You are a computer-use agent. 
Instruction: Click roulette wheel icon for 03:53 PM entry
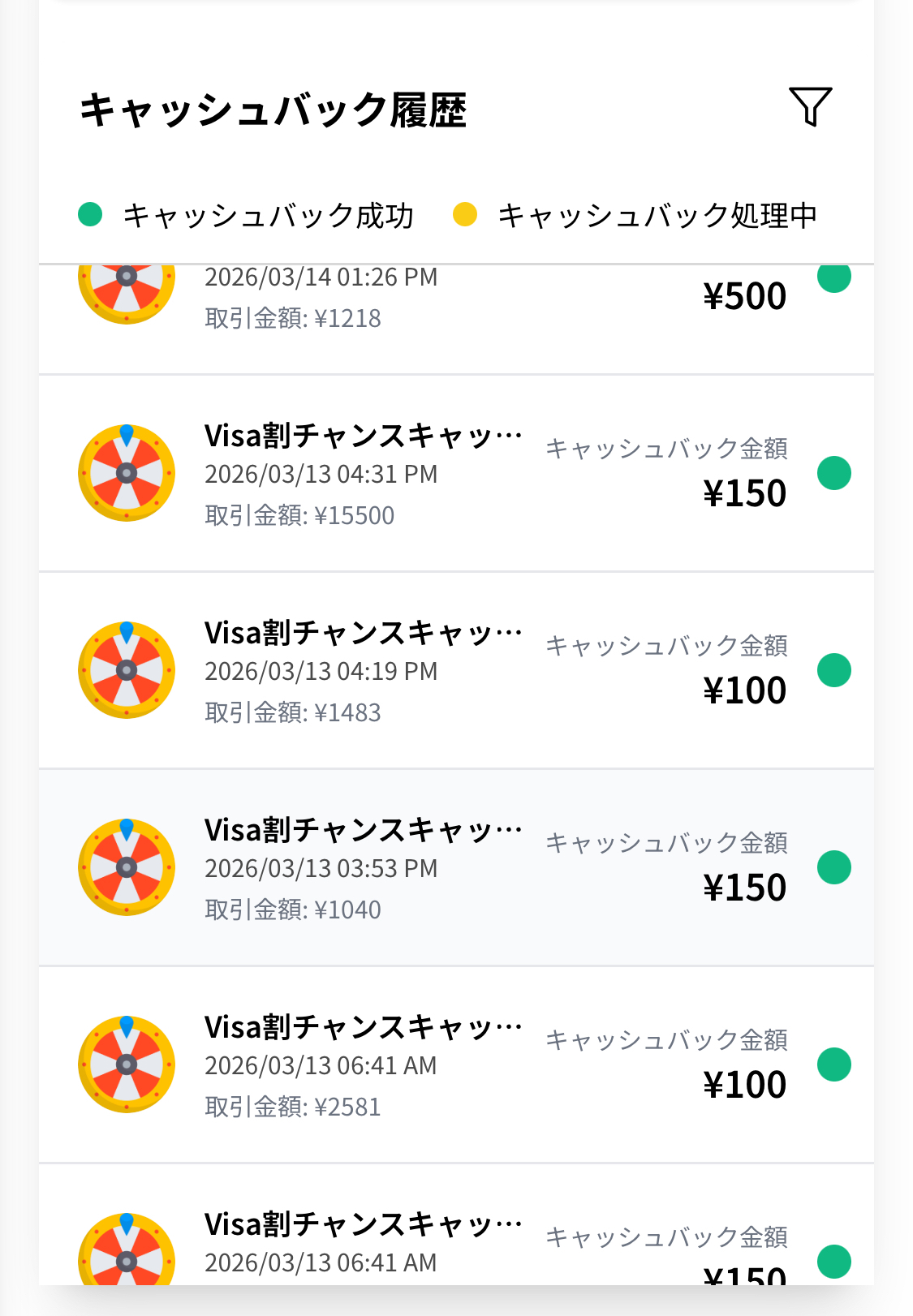point(127,867)
